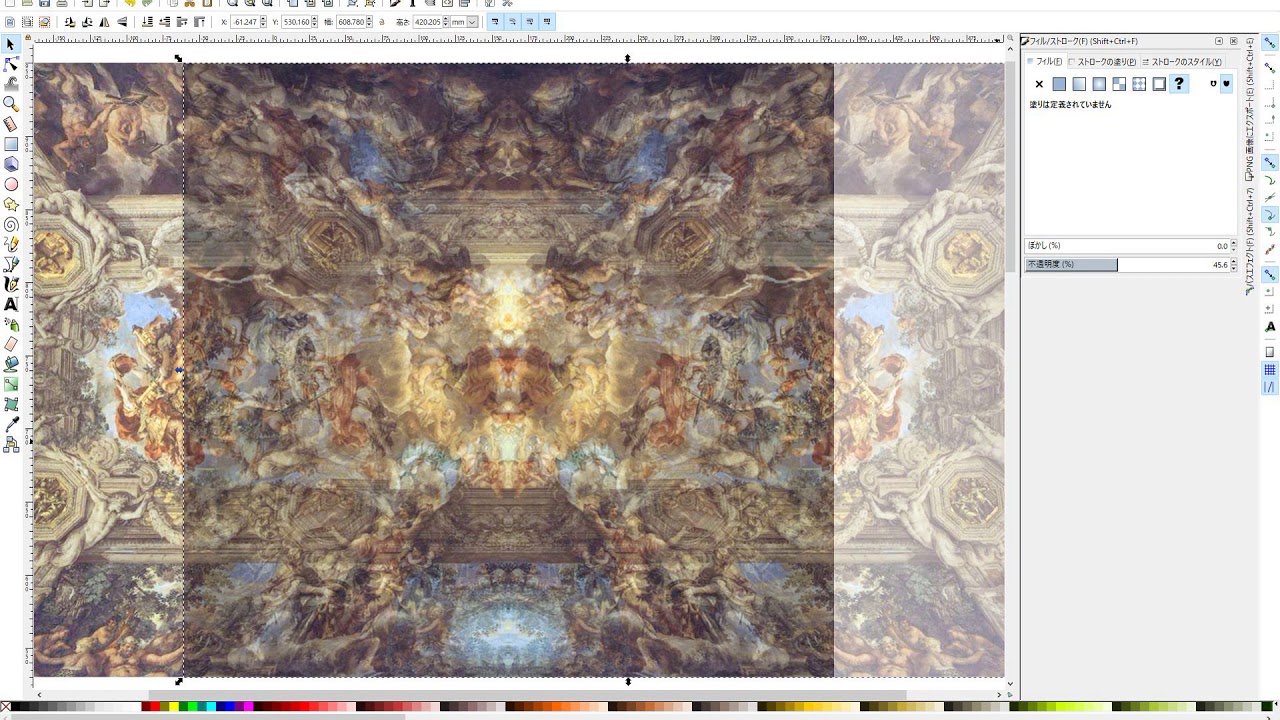Image resolution: width=1280 pixels, height=720 pixels.
Task: Select the Eraser tool
Action: pyautogui.click(x=11, y=344)
